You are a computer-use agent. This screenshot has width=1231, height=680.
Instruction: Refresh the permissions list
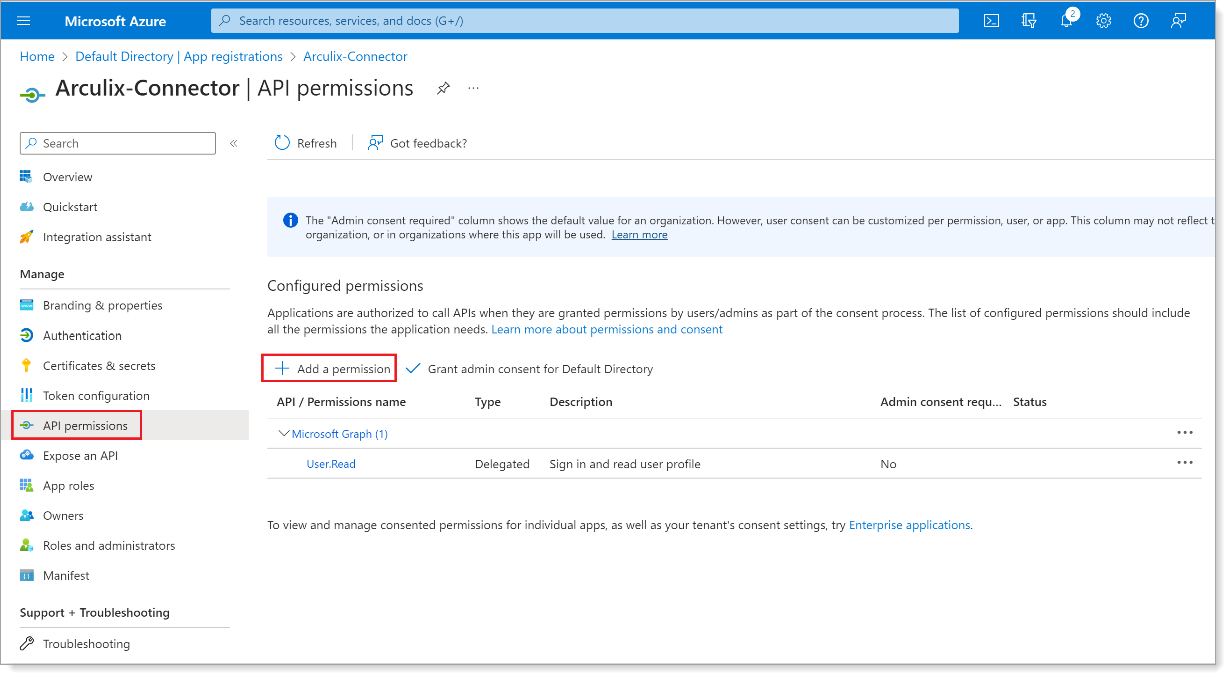pos(306,143)
